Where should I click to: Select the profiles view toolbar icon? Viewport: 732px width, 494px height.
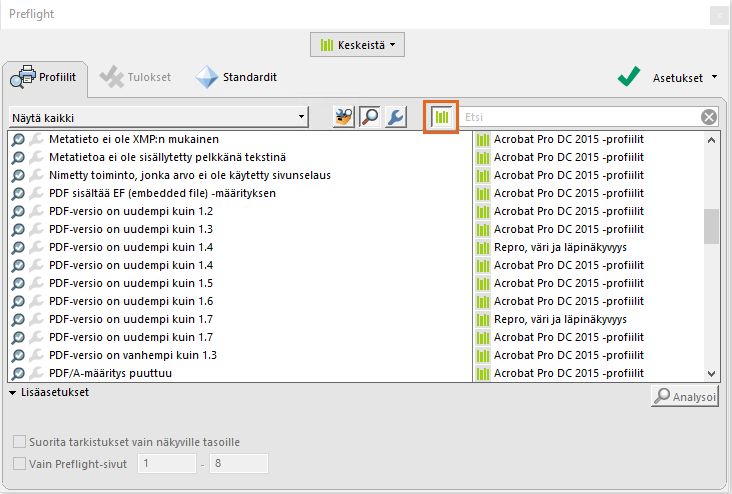pos(343,117)
